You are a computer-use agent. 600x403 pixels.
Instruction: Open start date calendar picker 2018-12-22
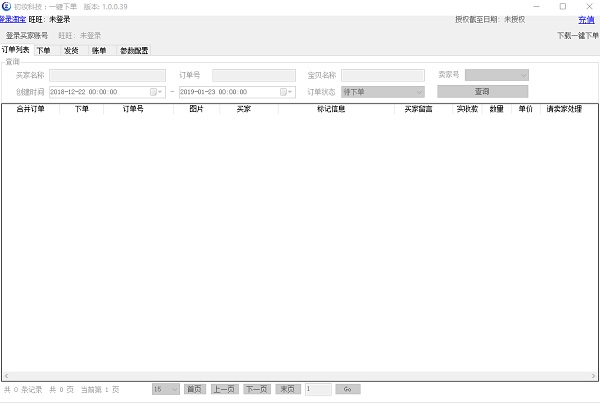tap(156, 92)
